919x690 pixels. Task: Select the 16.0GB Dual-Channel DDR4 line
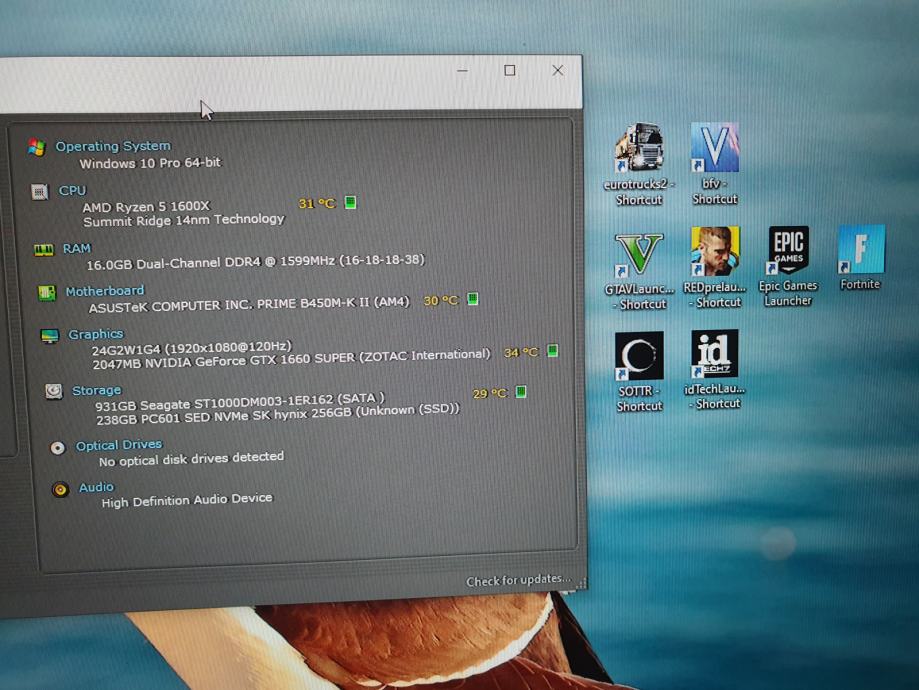256,261
